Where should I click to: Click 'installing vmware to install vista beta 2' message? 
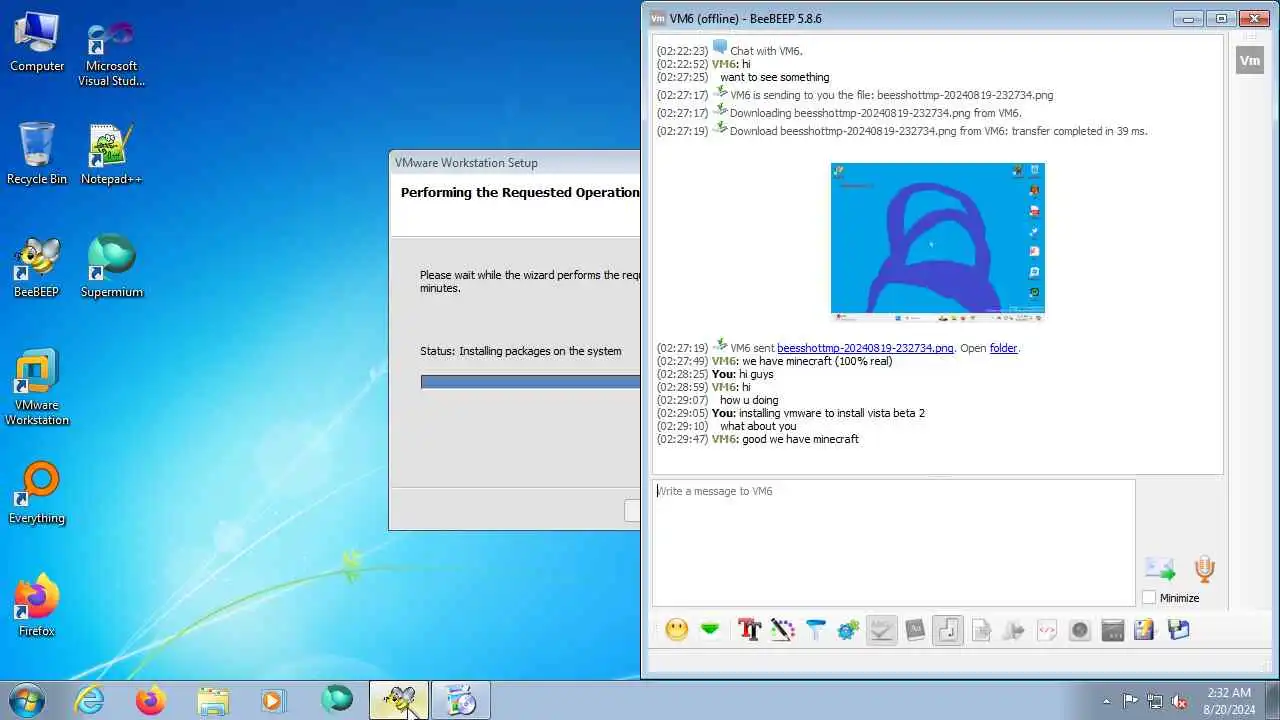(832, 413)
